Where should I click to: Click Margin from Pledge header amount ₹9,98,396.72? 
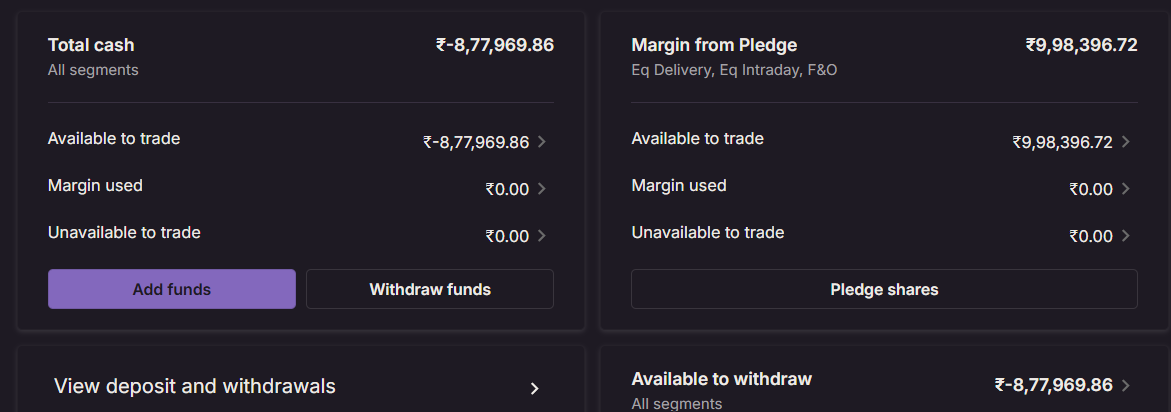(x=1081, y=45)
